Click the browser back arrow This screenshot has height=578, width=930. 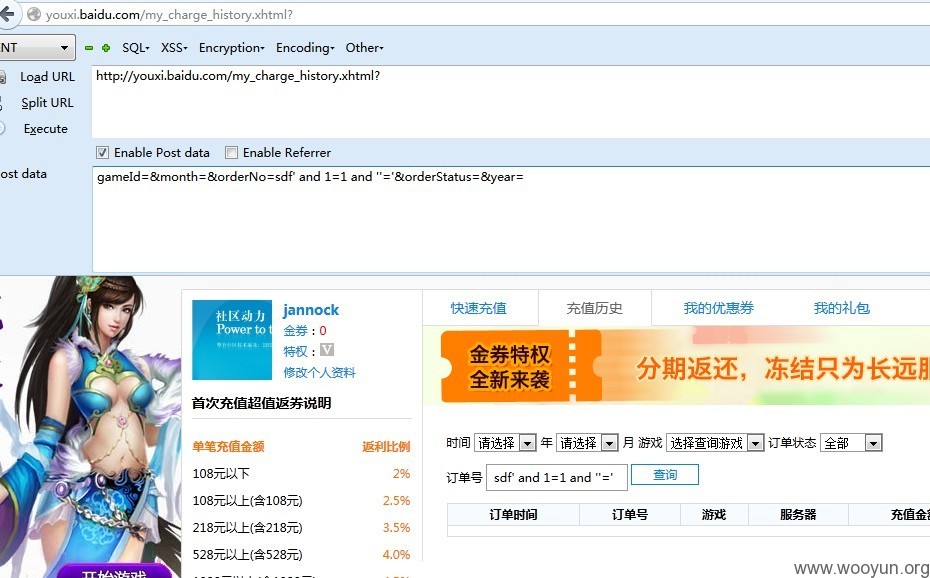pos(7,14)
